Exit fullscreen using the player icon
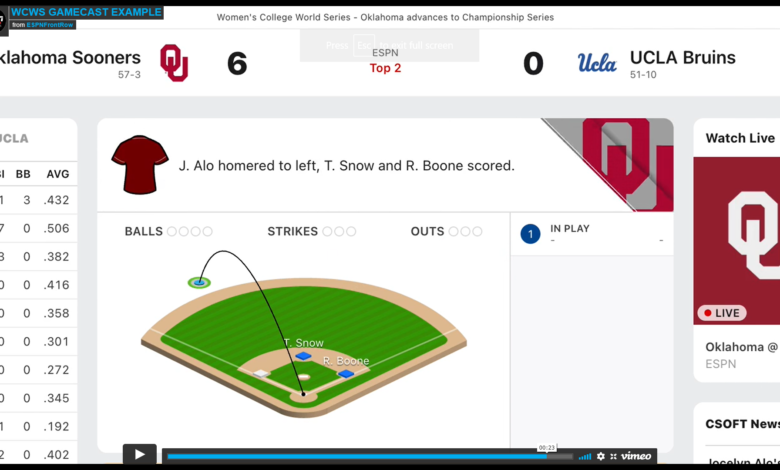 tap(613, 456)
